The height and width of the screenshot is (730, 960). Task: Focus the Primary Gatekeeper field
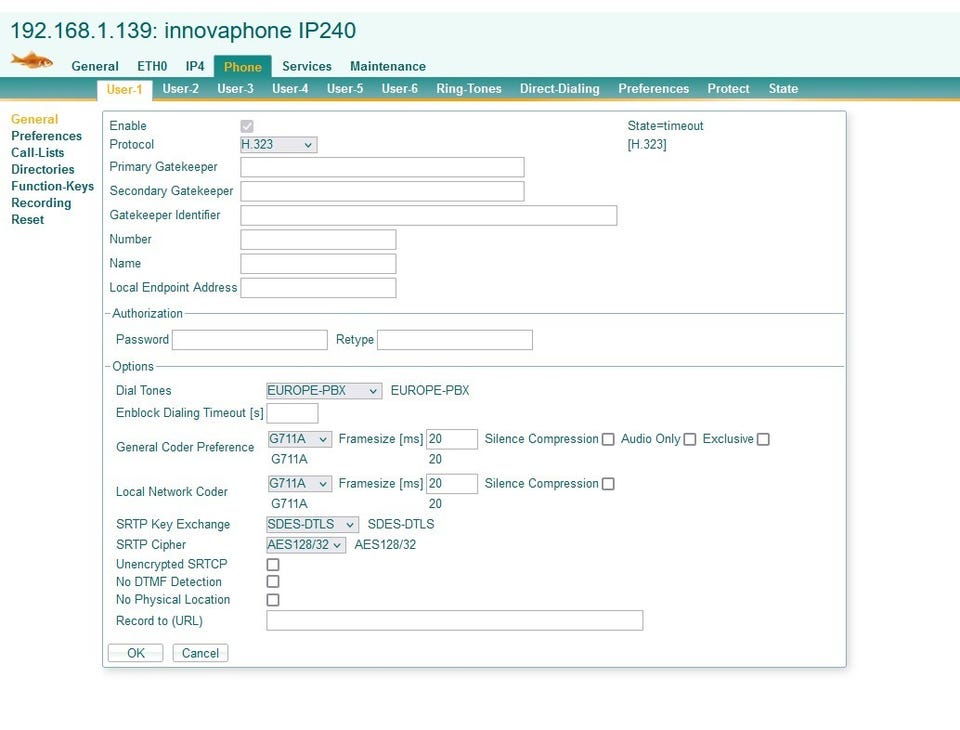(382, 167)
